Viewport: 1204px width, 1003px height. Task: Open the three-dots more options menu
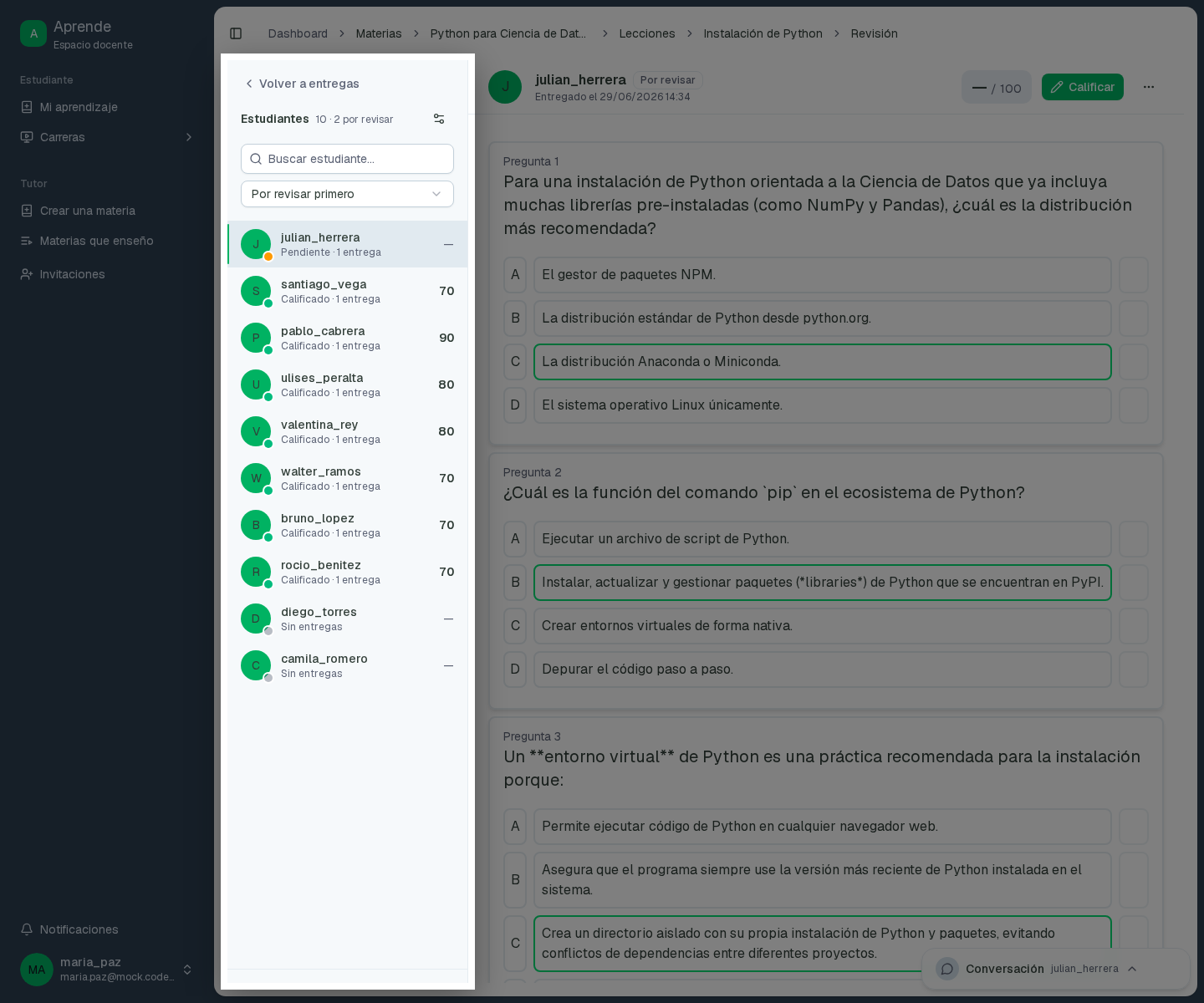[1149, 87]
